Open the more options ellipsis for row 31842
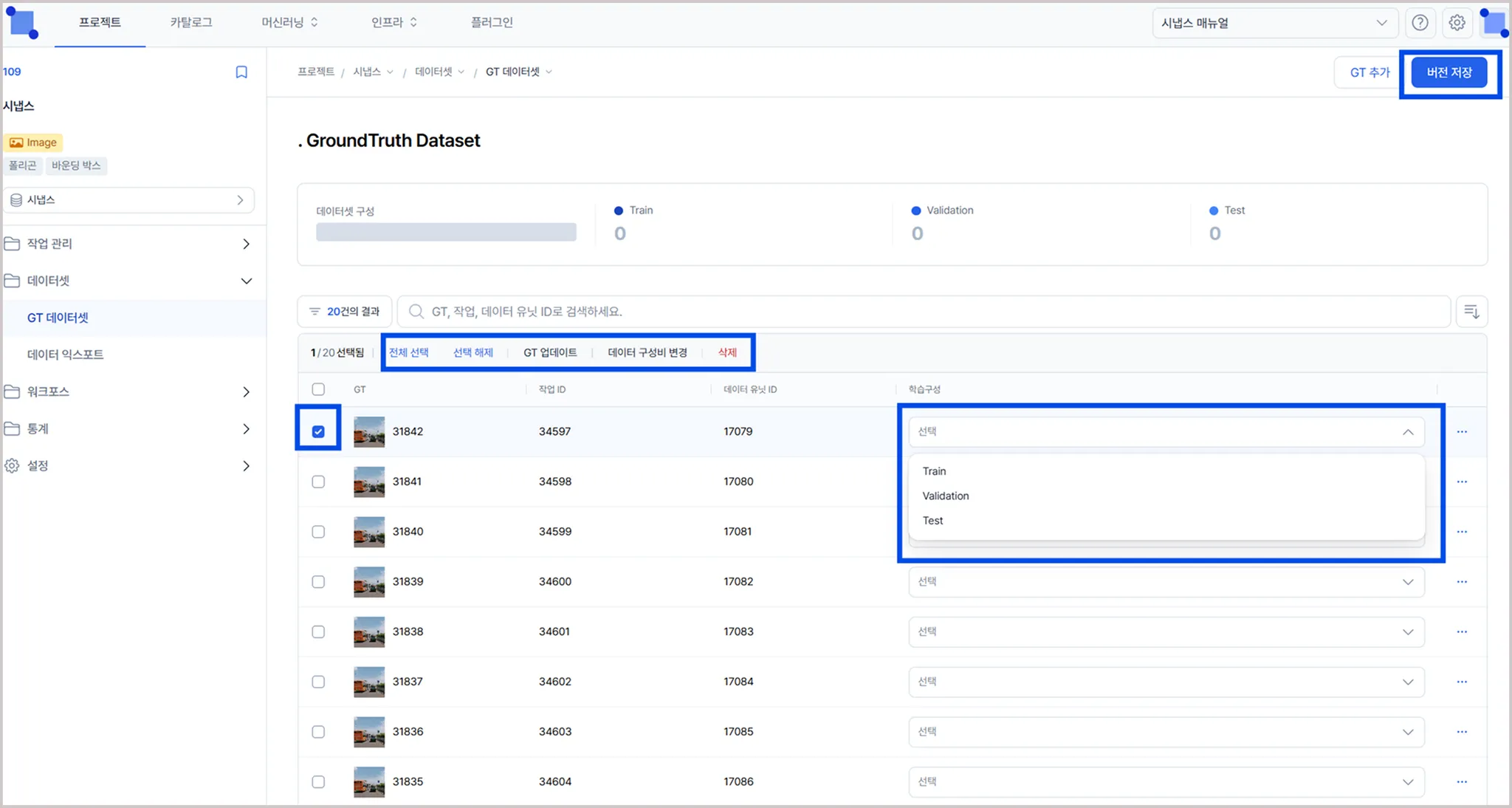Screen dimensions: 1512x808 (x=1462, y=431)
